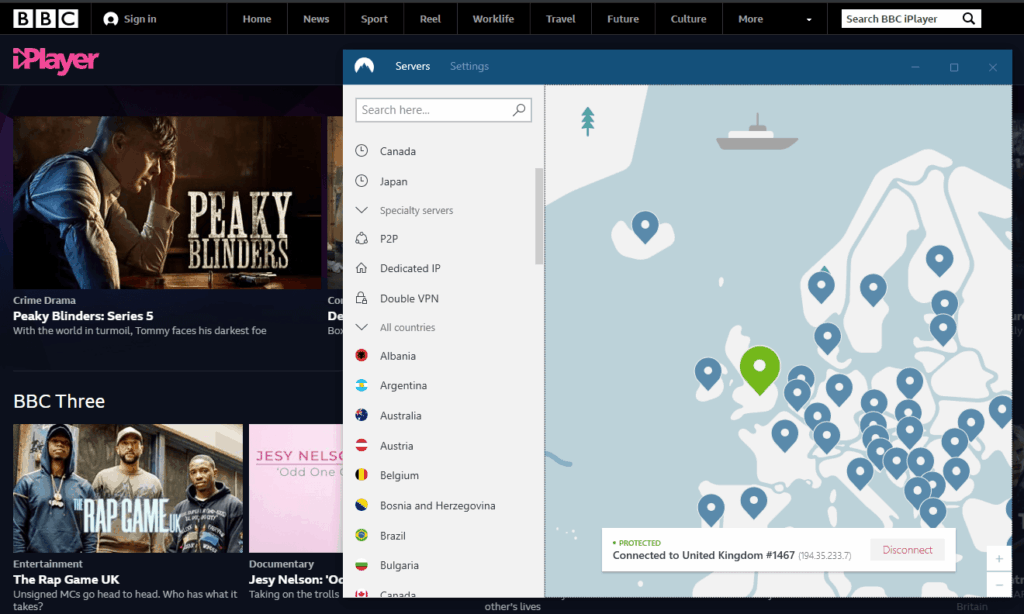This screenshot has height=614, width=1024.
Task: Switch to the Settings tab
Action: click(469, 67)
